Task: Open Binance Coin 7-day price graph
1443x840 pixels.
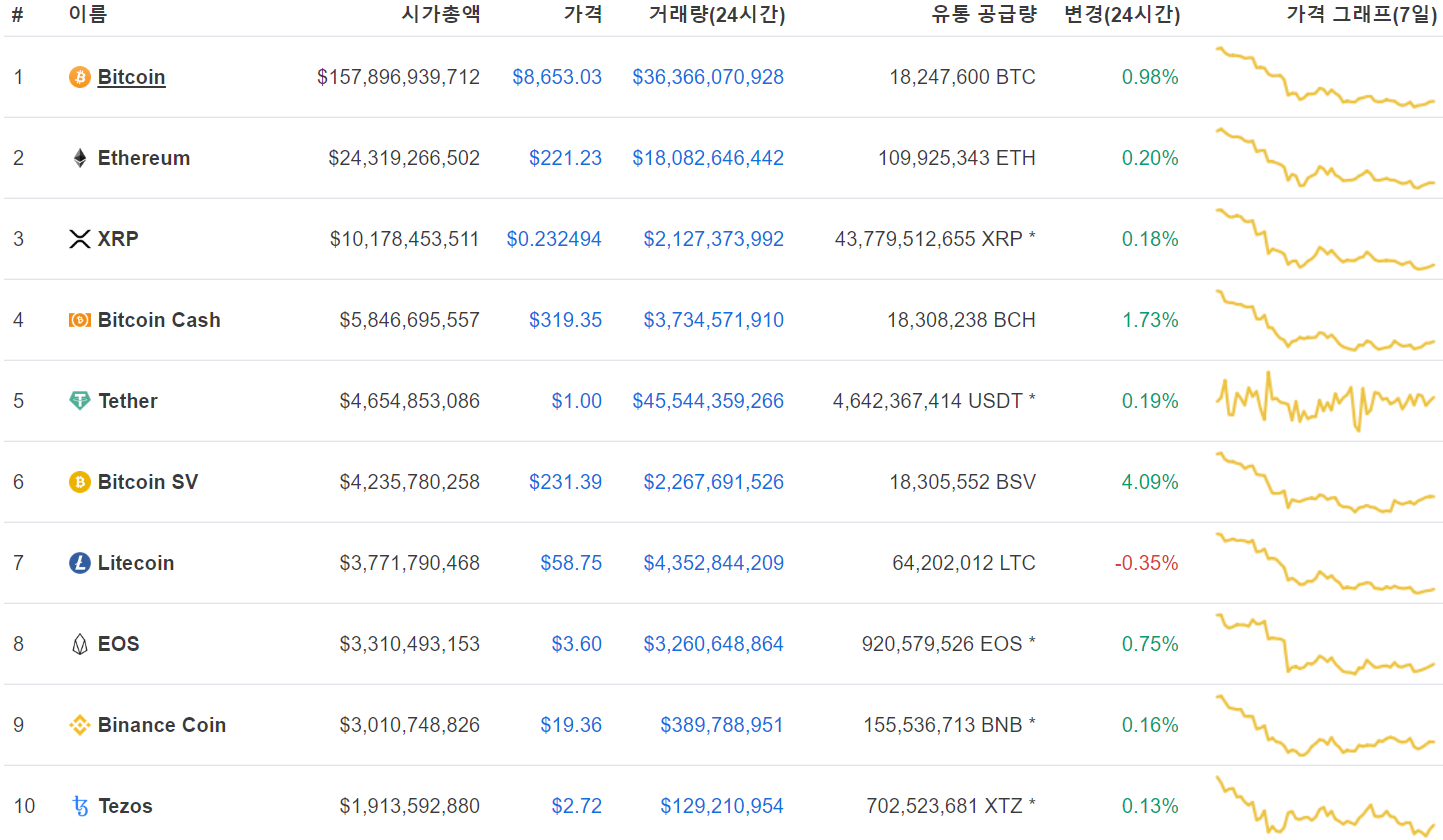Action: pos(1325,725)
